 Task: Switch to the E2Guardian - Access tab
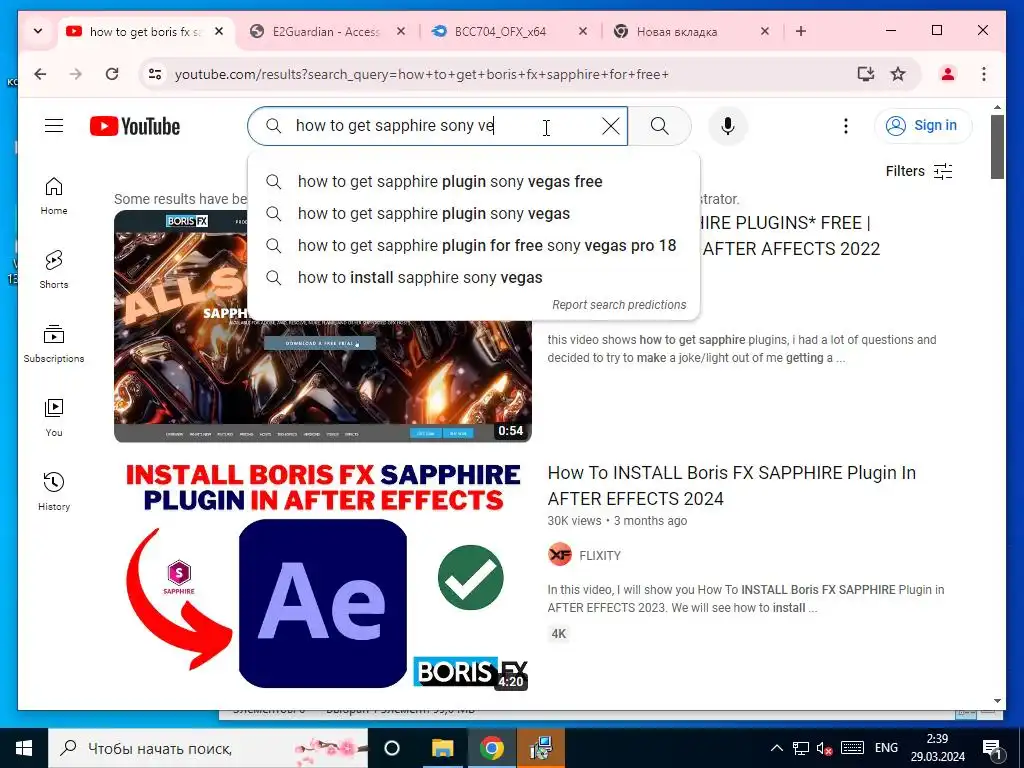tap(325, 31)
